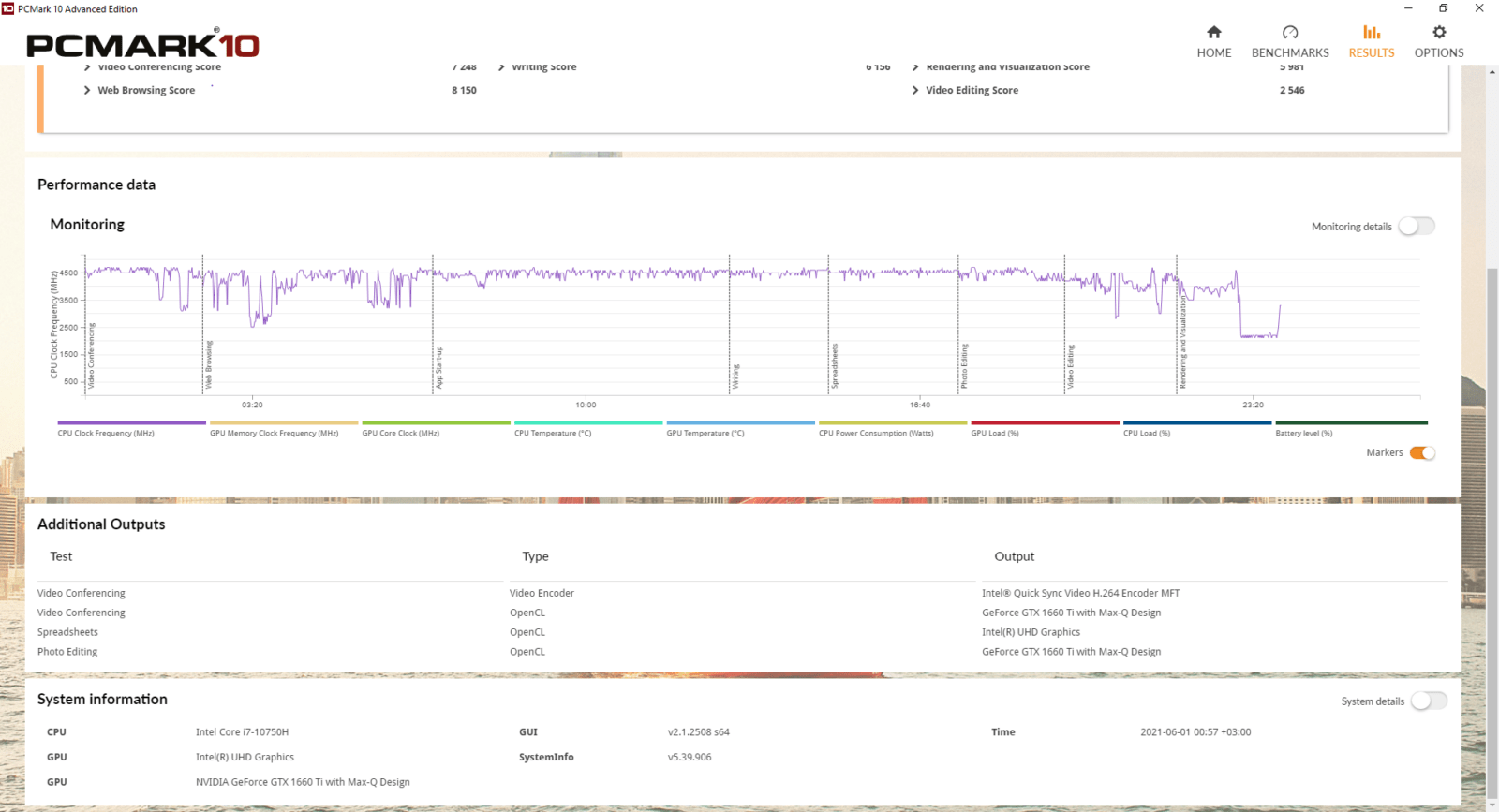Viewport: 1499px width, 812px height.
Task: Select the Video Editing score value 2 546
Action: point(1292,90)
